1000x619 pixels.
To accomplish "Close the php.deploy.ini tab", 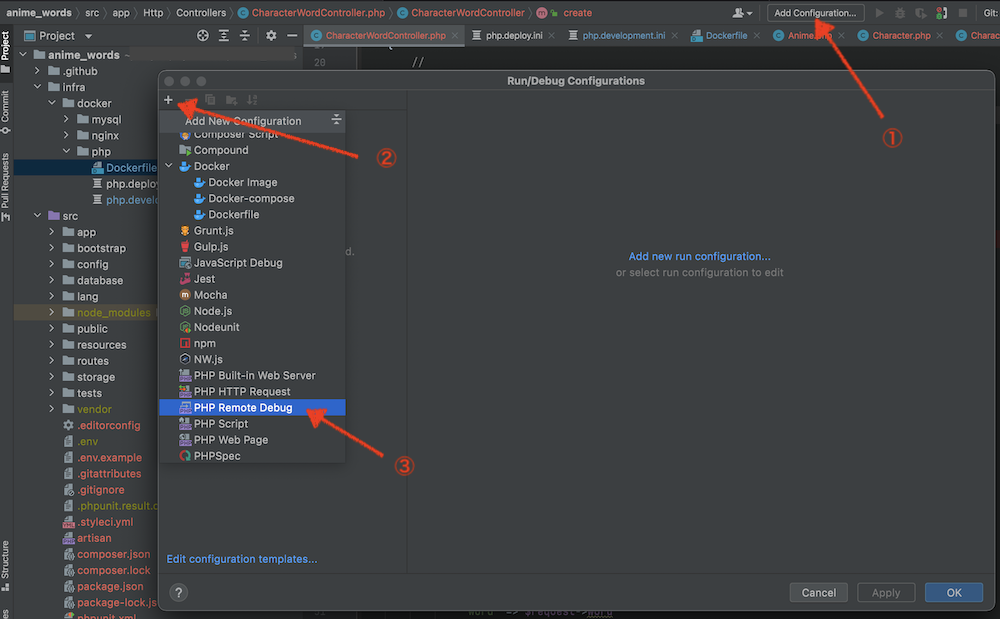I will tap(551, 36).
